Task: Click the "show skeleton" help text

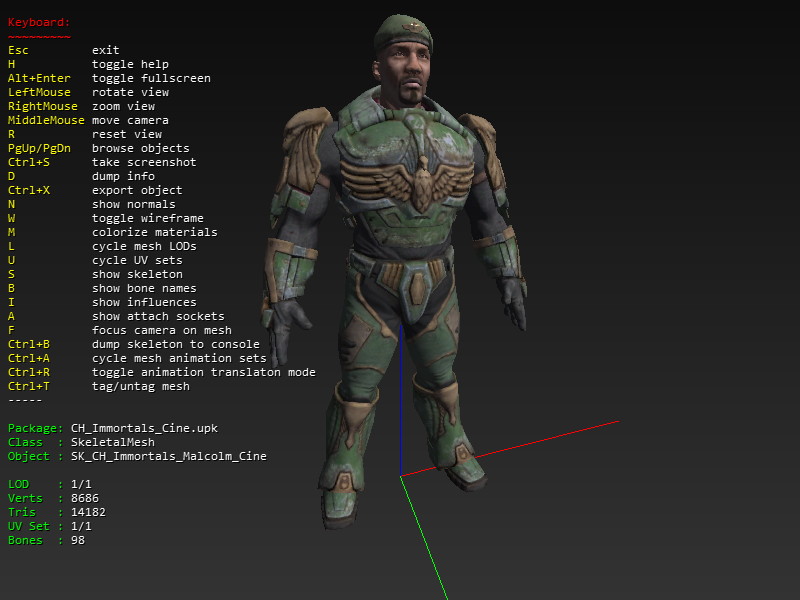Action: coord(137,274)
